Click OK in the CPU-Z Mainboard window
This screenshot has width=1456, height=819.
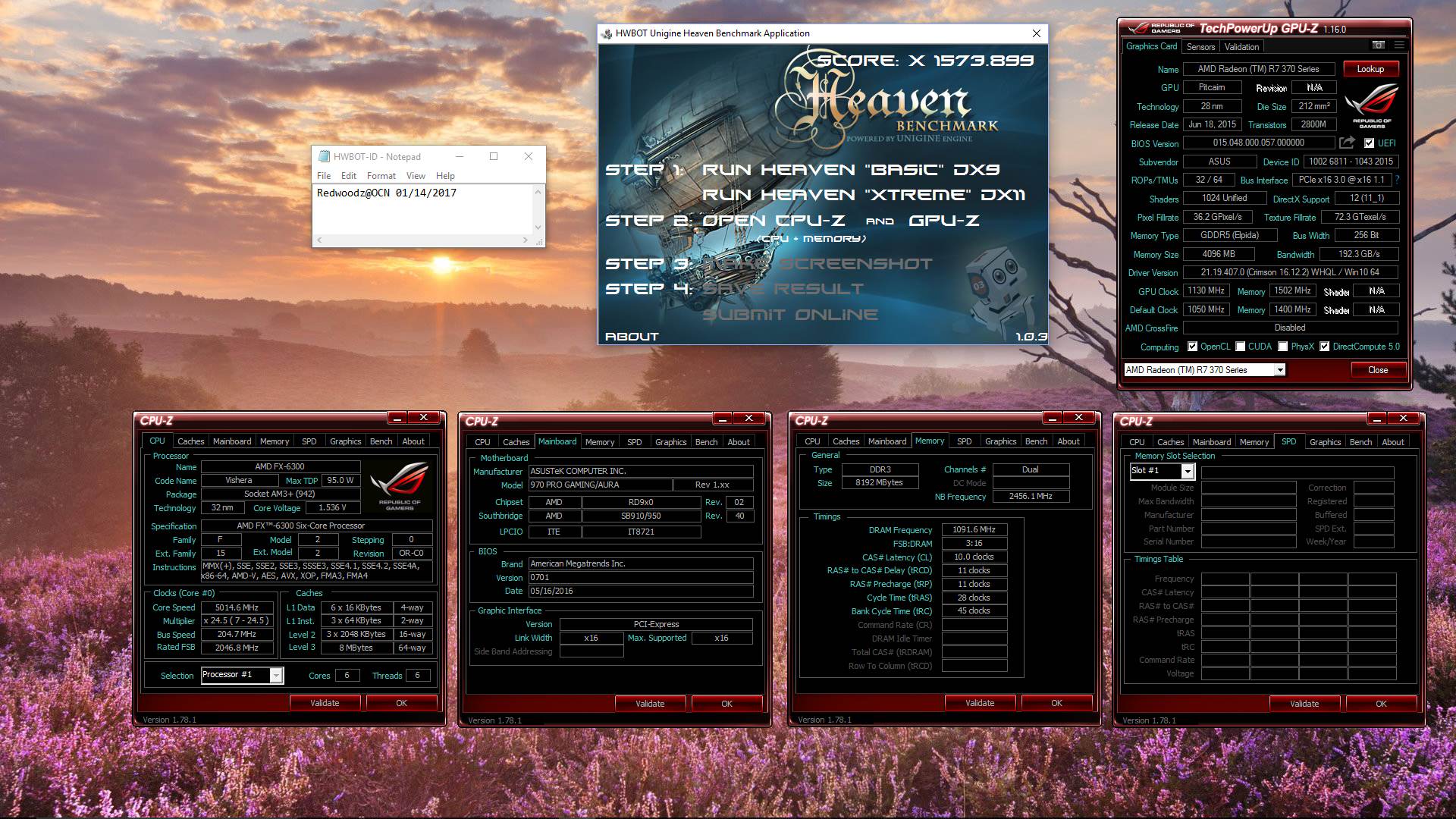[726, 704]
